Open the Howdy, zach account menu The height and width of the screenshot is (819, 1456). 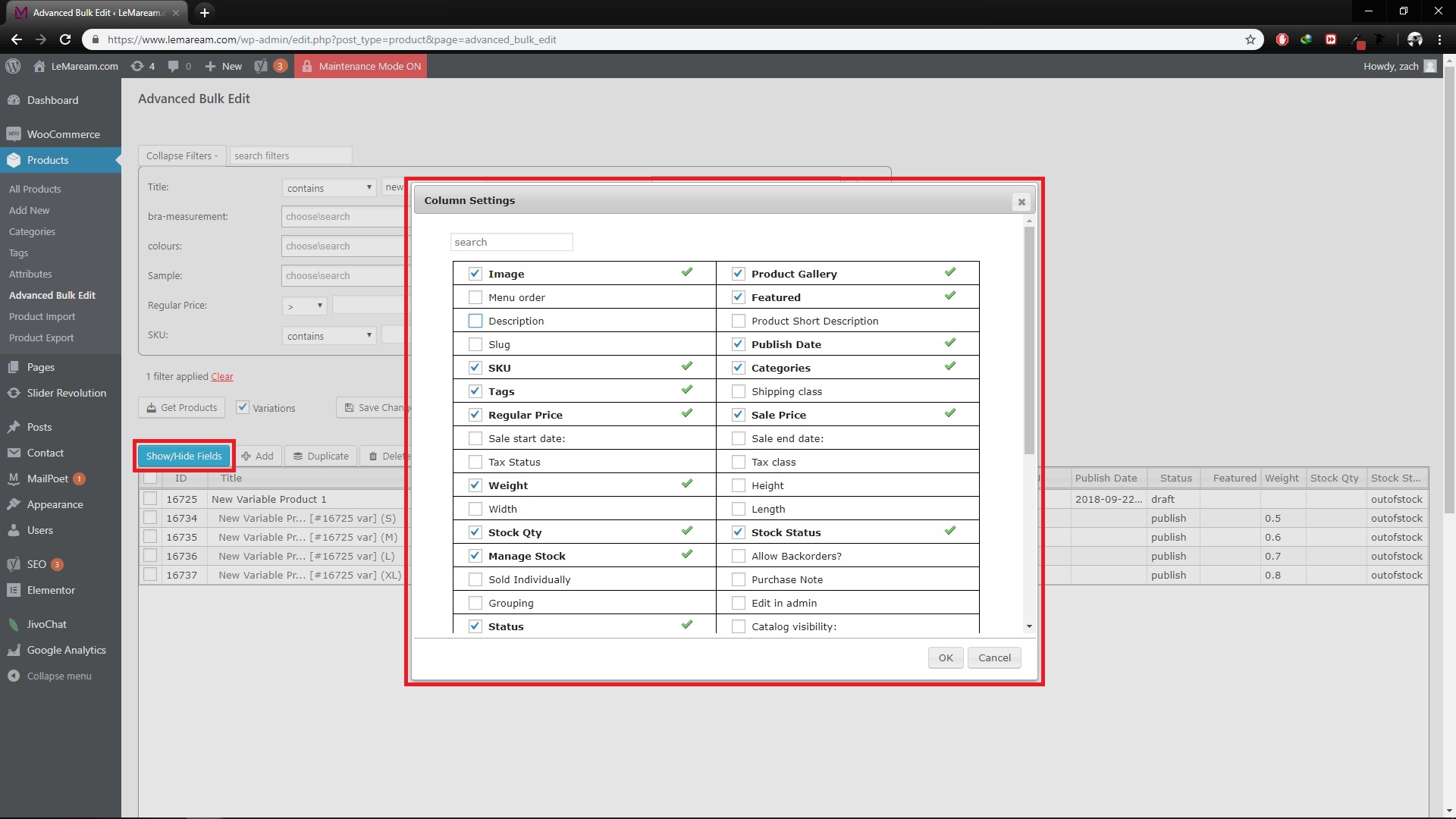click(x=1399, y=66)
